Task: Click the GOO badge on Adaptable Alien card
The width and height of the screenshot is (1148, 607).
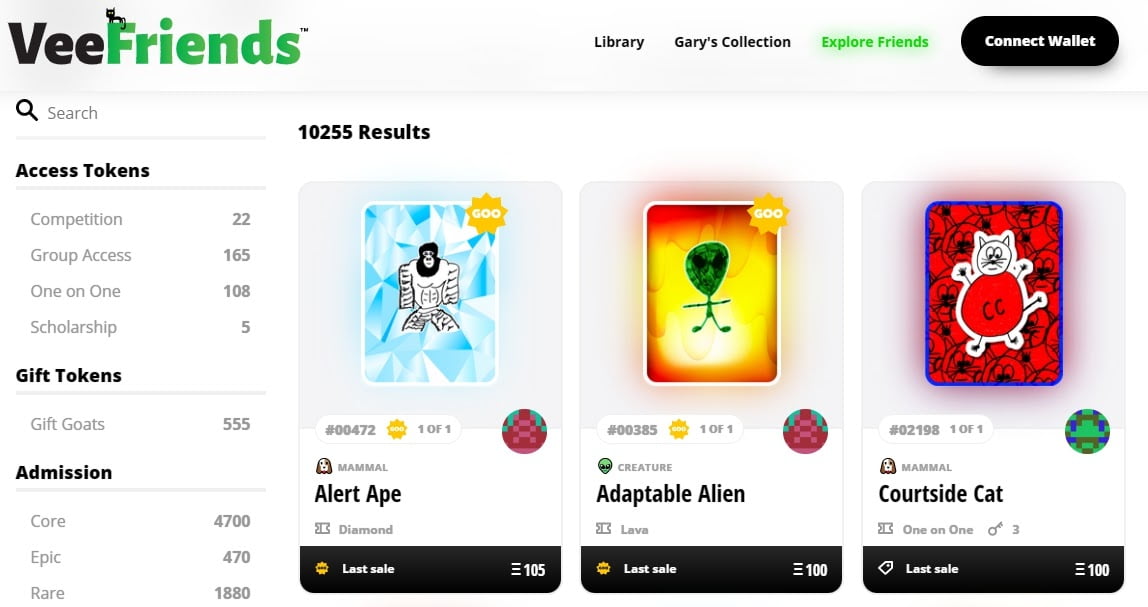Action: (767, 214)
